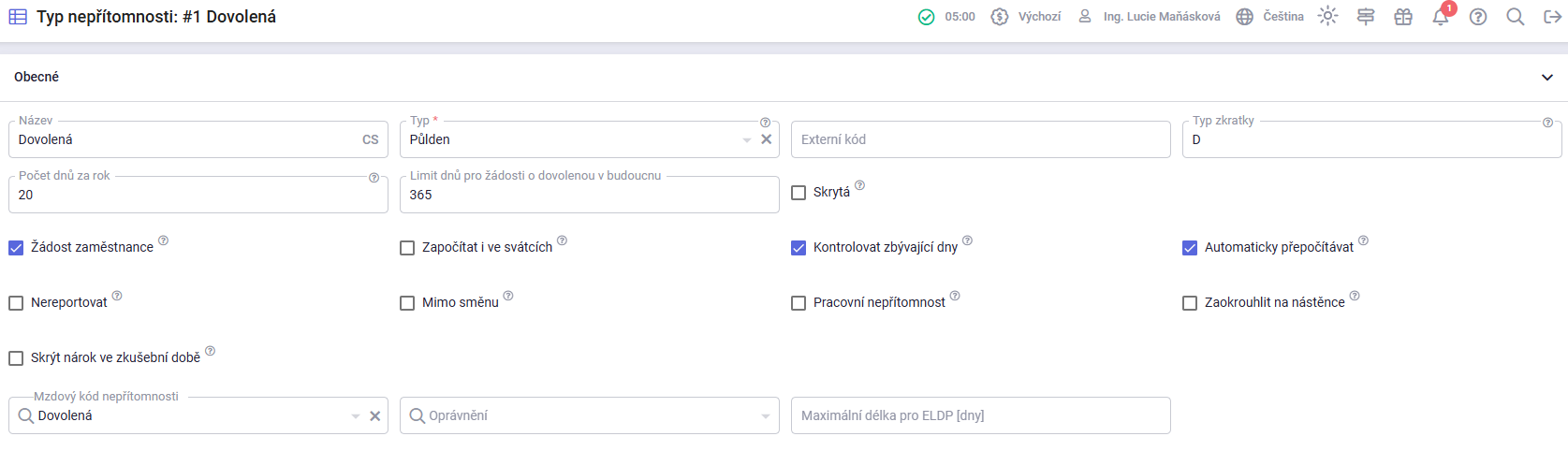
Task: Click the log out icon
Action: click(1552, 17)
